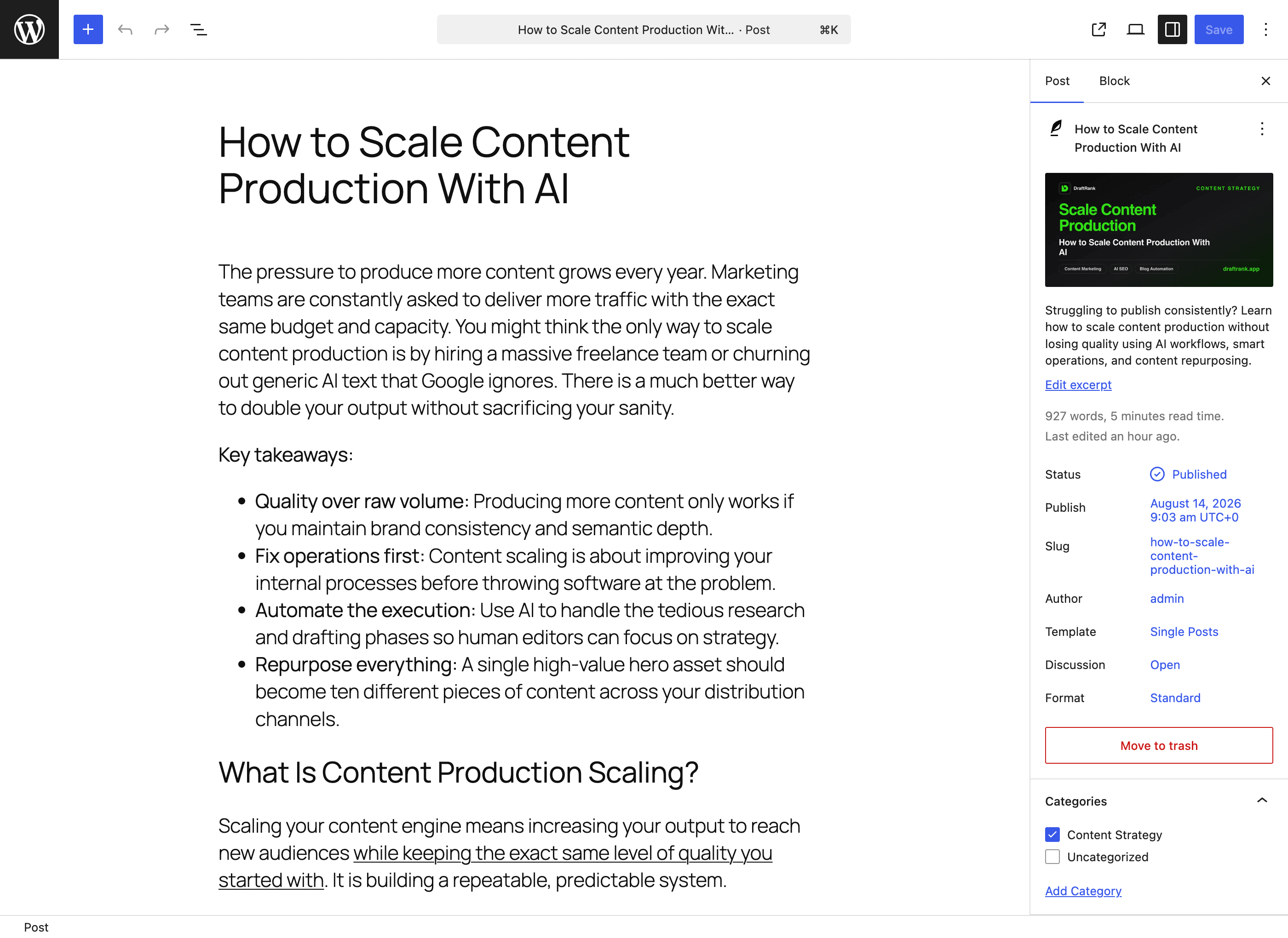Screen dimensions: 1288x938
Task: Toggle the settings sidebar panel
Action: pos(1172,29)
